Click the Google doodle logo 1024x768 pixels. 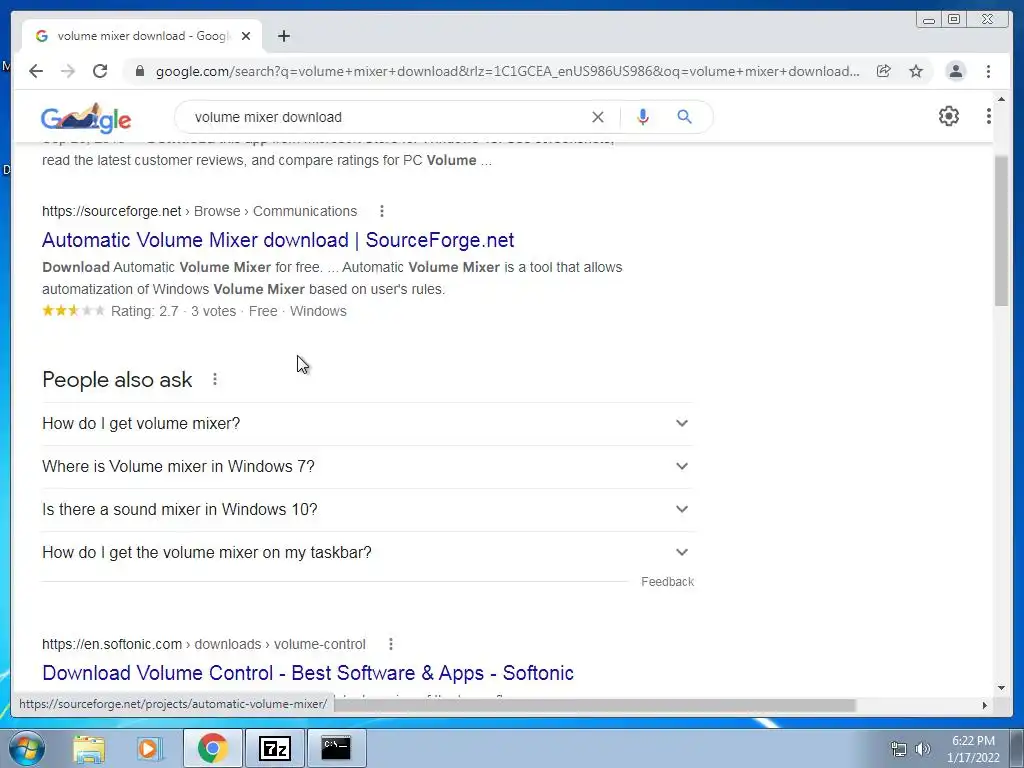pyautogui.click(x=86, y=118)
